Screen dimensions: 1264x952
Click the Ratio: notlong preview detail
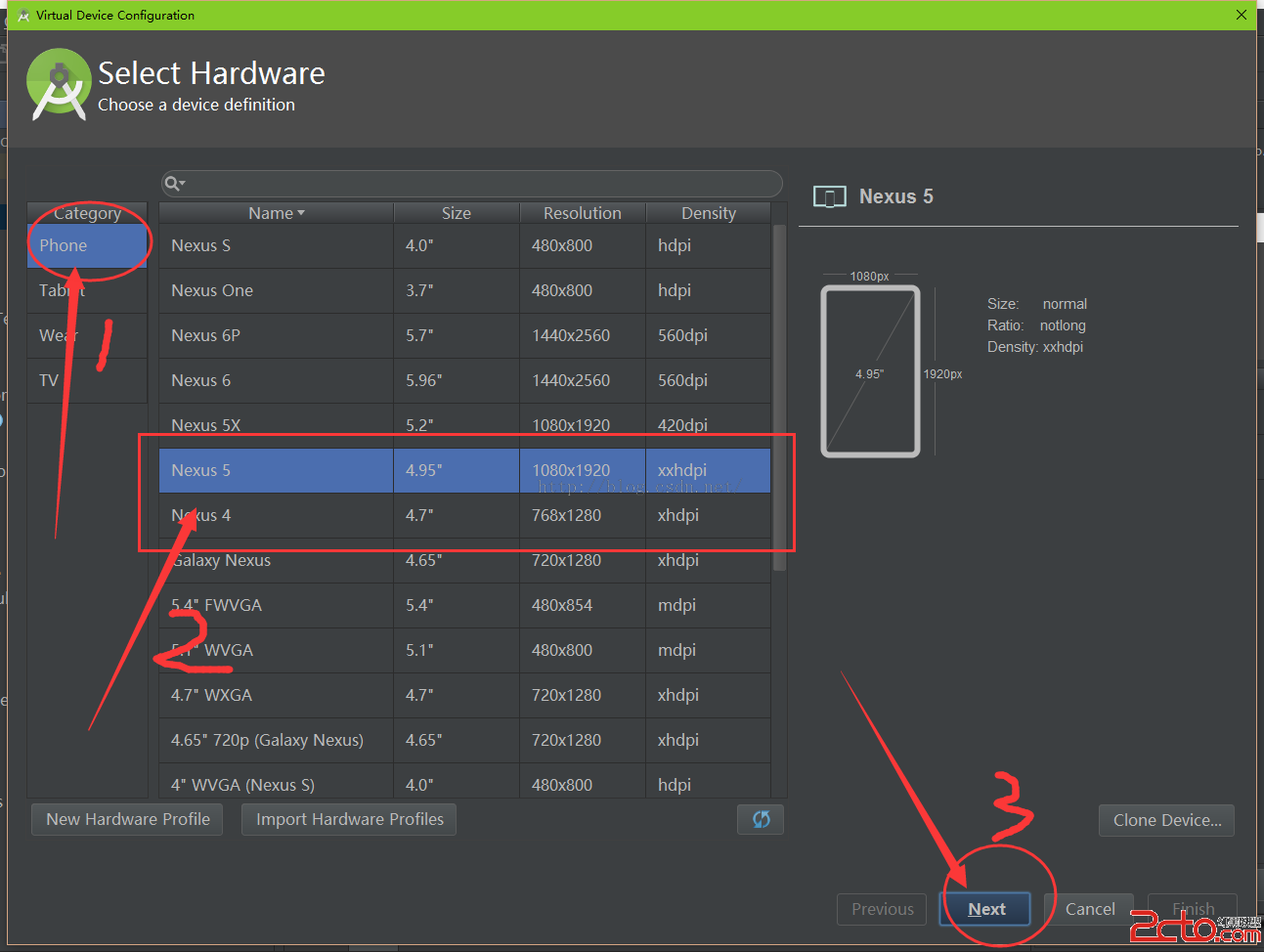pyautogui.click(x=1036, y=325)
